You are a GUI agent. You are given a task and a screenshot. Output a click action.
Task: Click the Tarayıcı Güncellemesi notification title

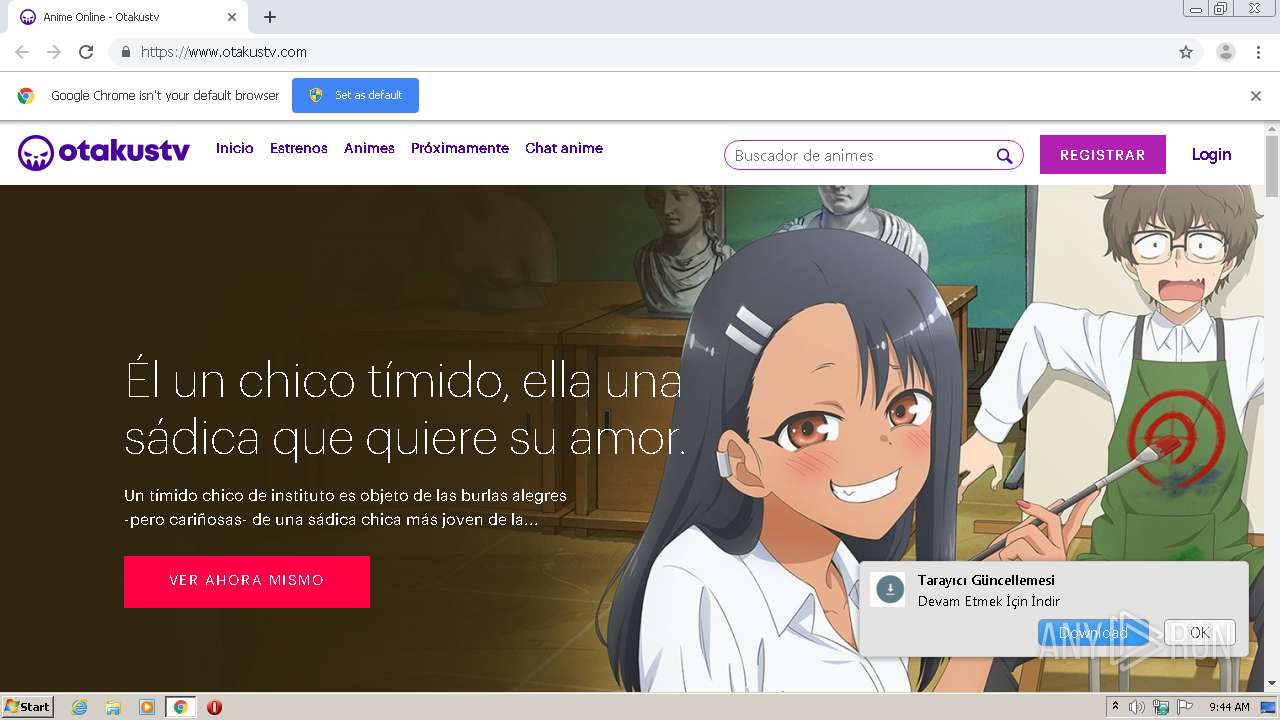986,580
